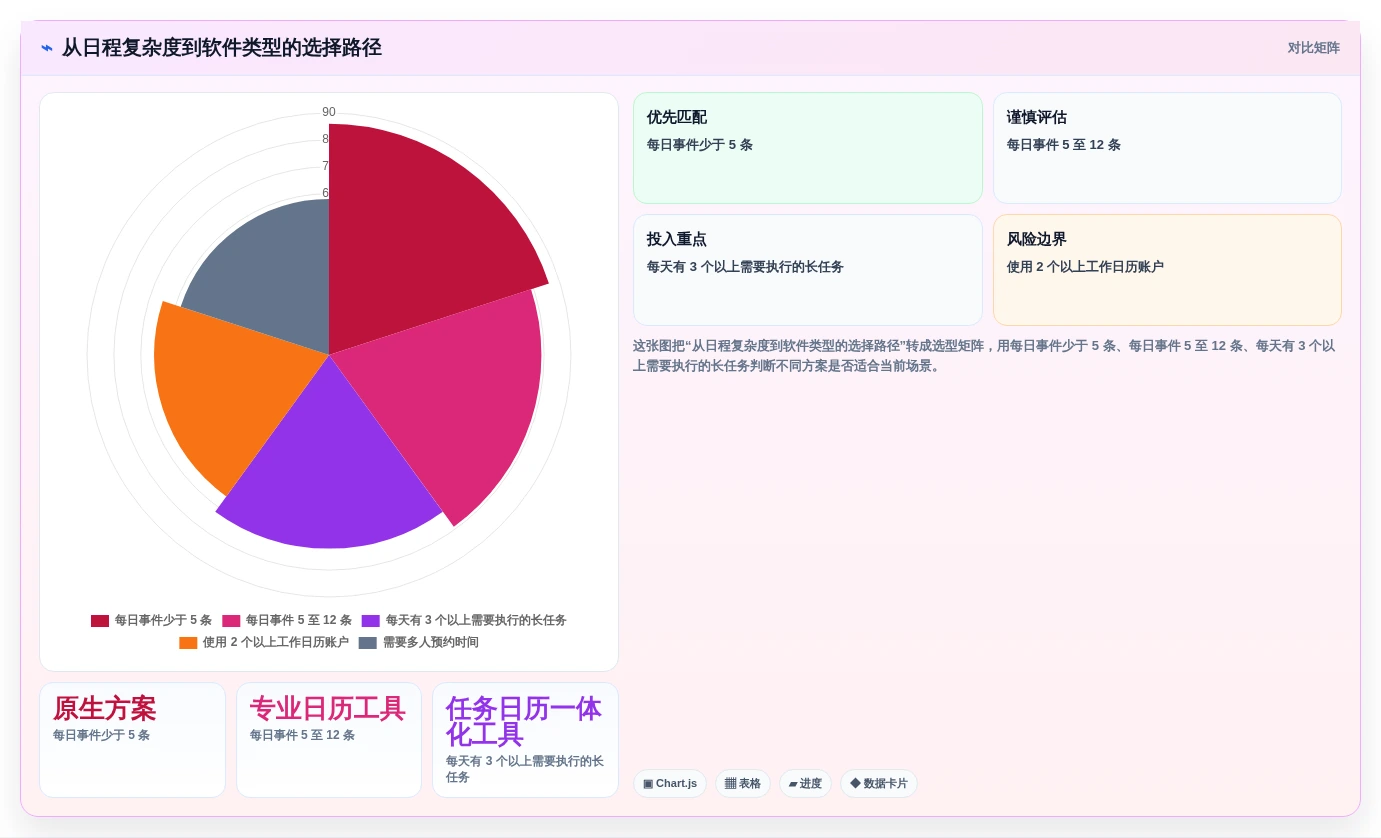
Task: Click the 数据卡片 tag chip
Action: tap(879, 784)
